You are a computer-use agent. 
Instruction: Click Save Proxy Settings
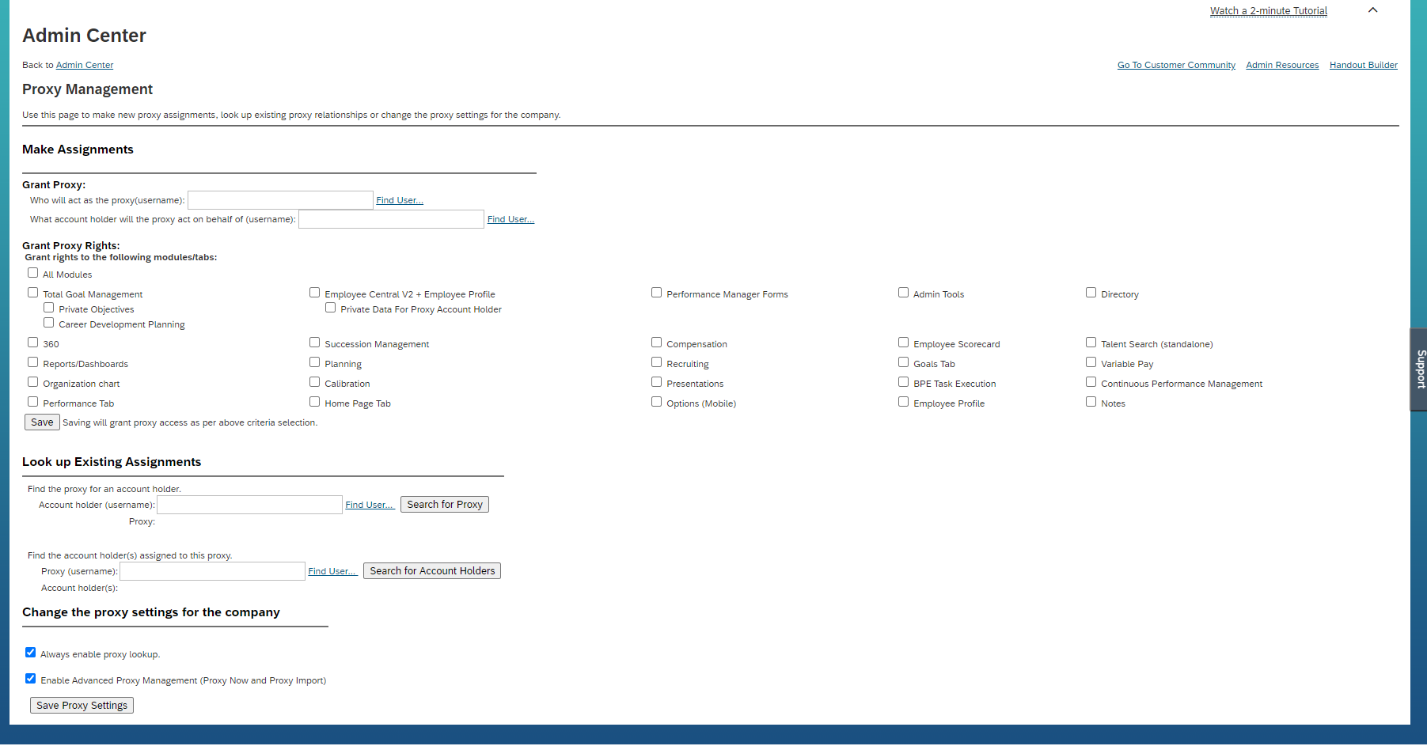click(x=81, y=705)
